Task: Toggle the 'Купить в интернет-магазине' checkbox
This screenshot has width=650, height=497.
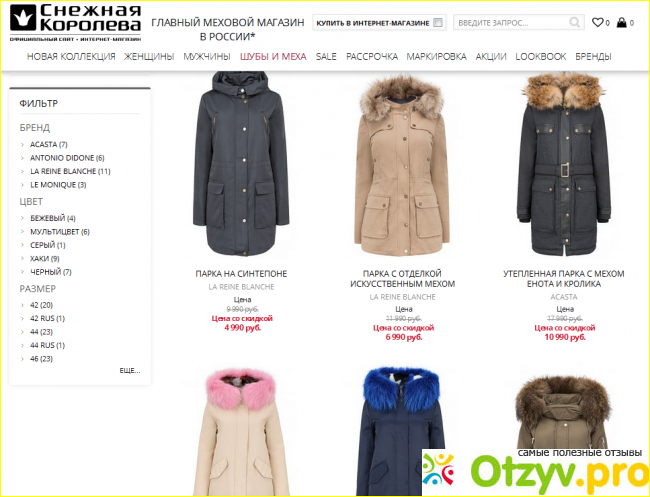Action: [x=438, y=22]
